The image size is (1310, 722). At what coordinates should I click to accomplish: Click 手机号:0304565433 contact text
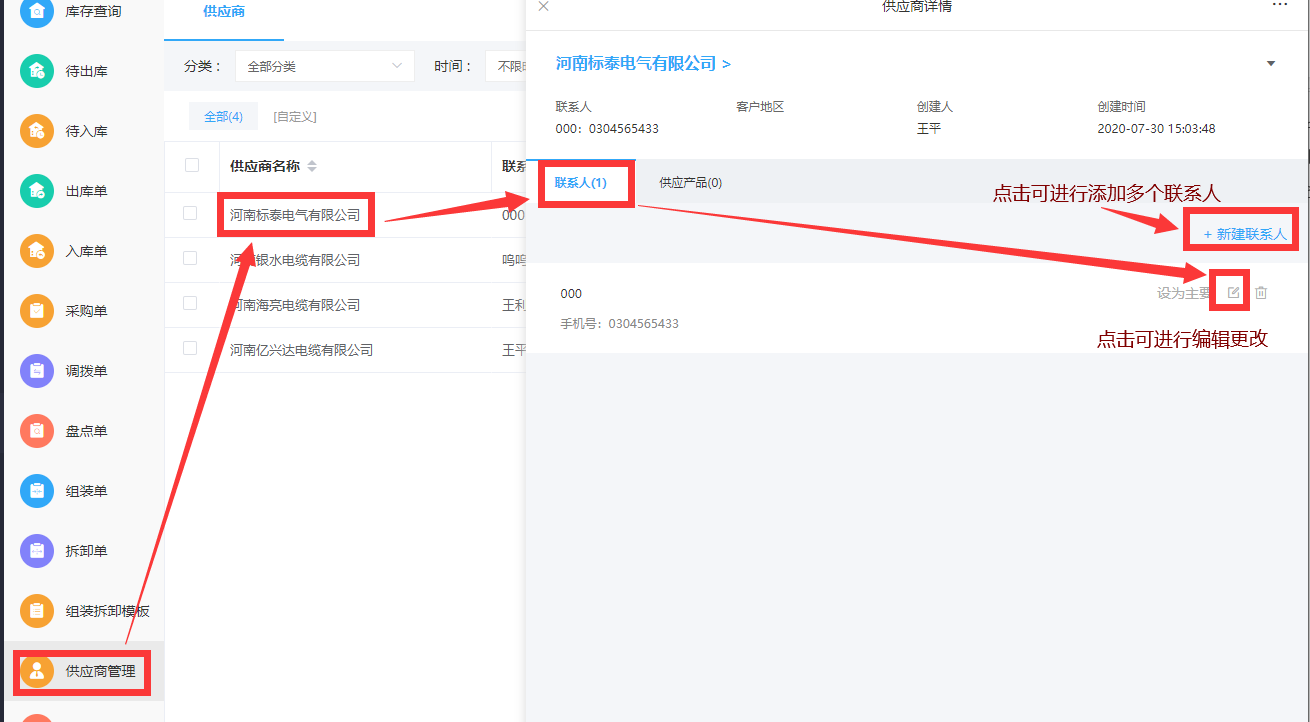click(619, 324)
